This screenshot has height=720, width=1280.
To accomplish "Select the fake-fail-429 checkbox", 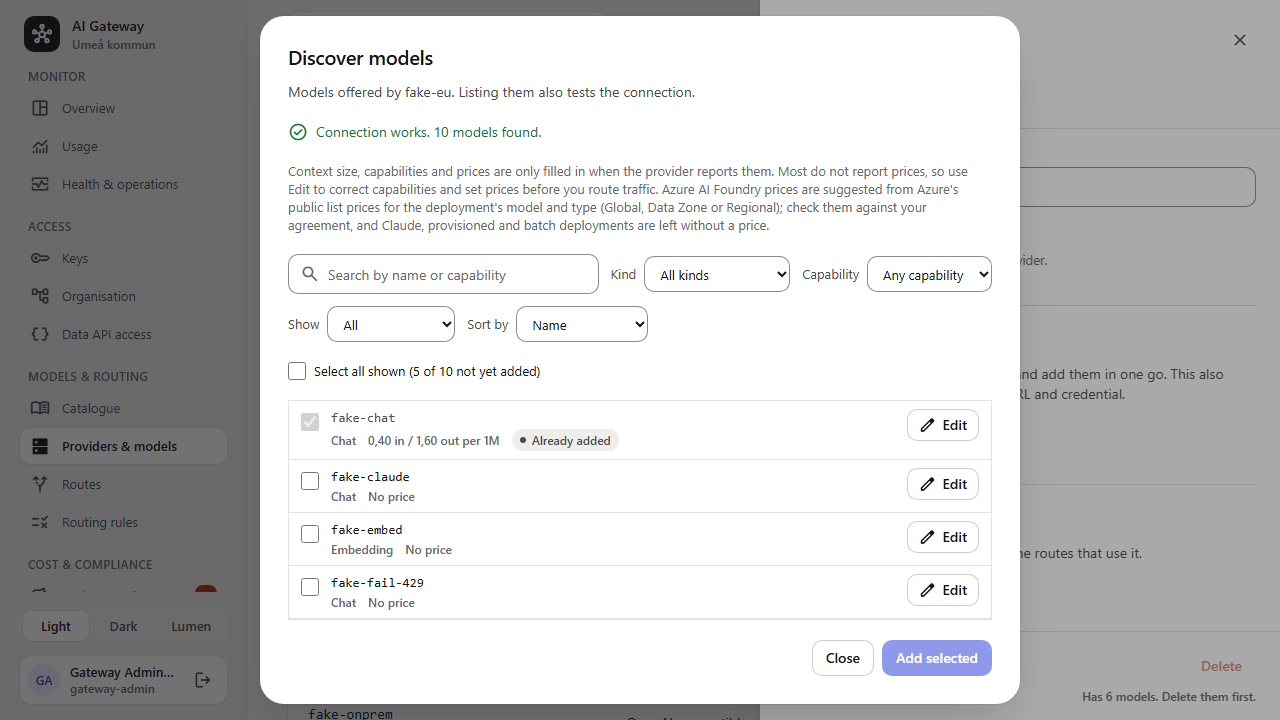I will pos(310,587).
